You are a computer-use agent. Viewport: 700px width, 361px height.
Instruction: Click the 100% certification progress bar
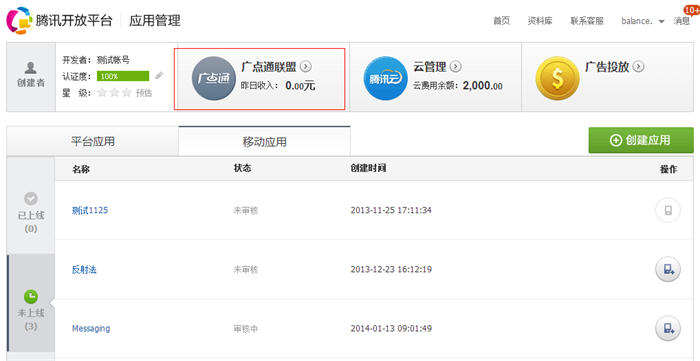click(x=123, y=76)
